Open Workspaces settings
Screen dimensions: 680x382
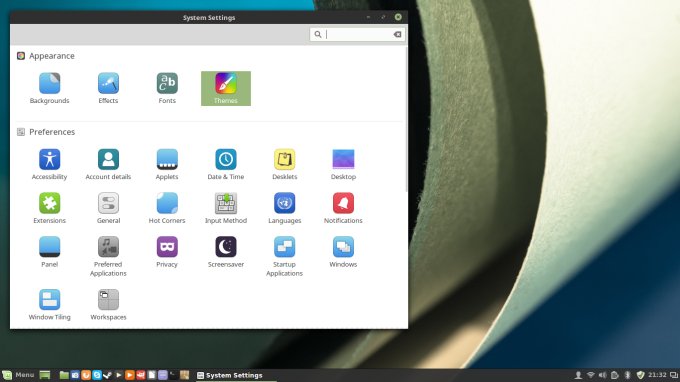point(108,305)
